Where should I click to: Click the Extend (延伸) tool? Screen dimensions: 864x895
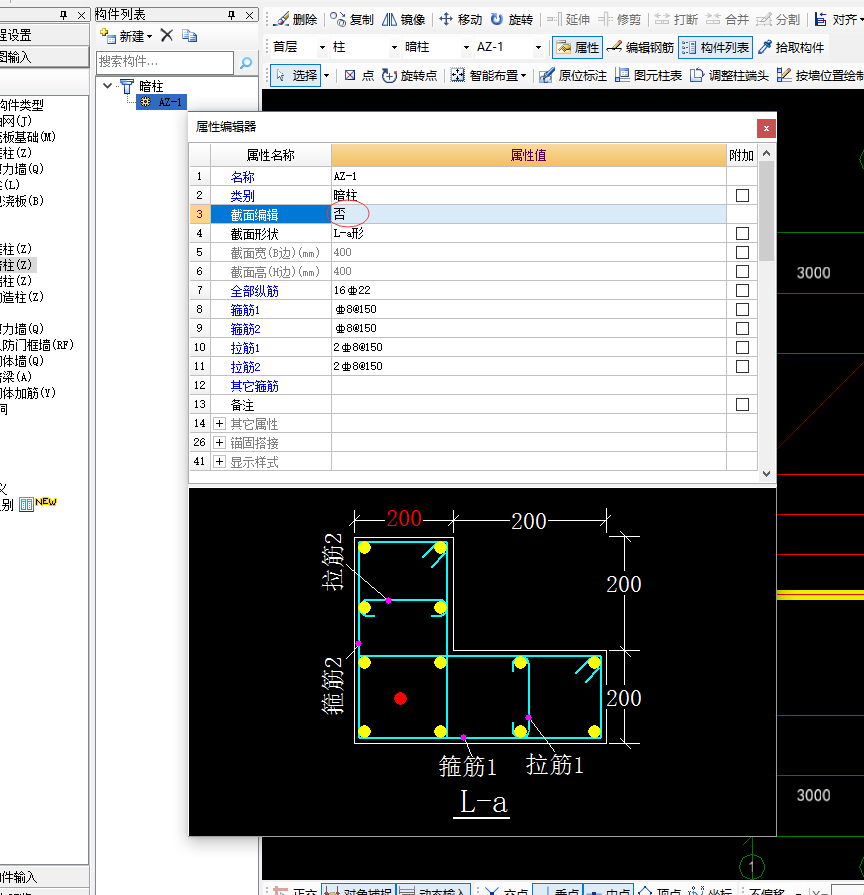click(x=568, y=19)
